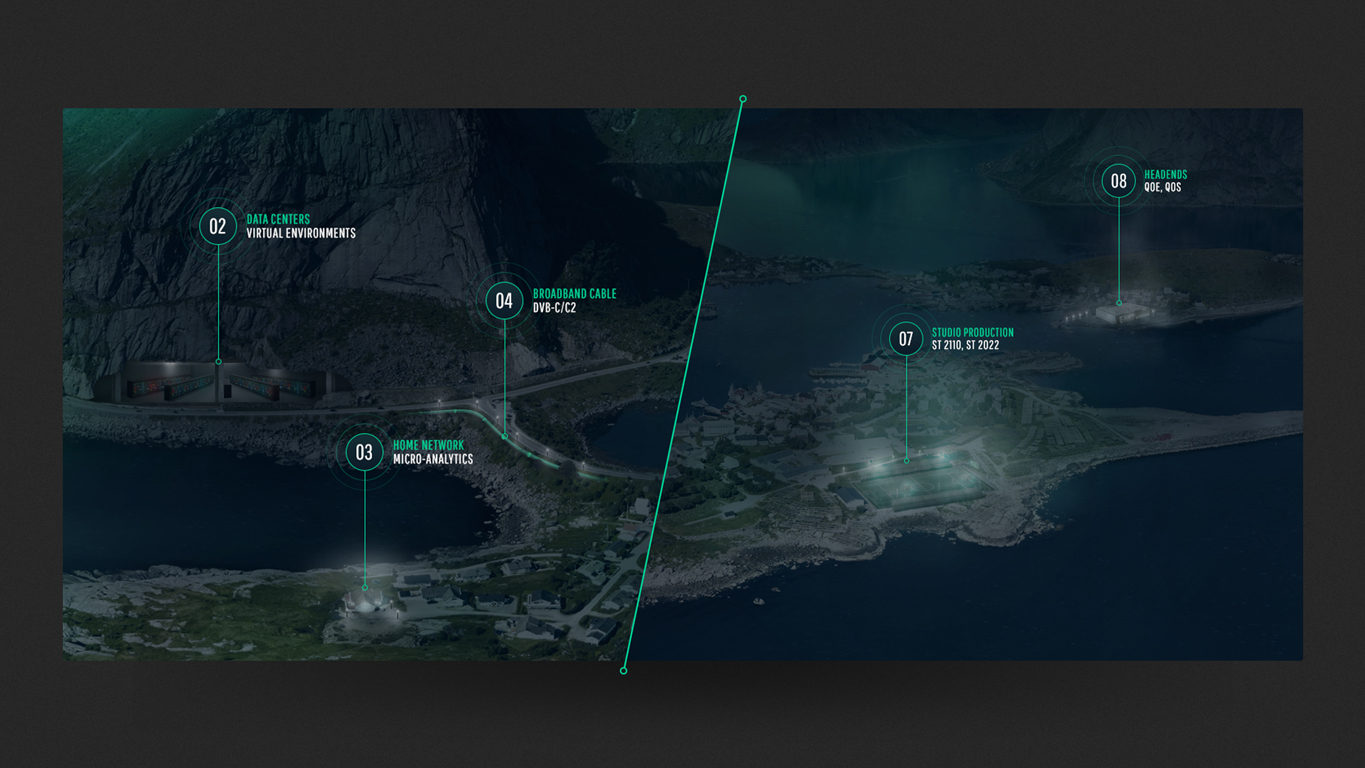This screenshot has width=1365, height=768.
Task: Select the Virtual Environments text
Action: coord(301,233)
